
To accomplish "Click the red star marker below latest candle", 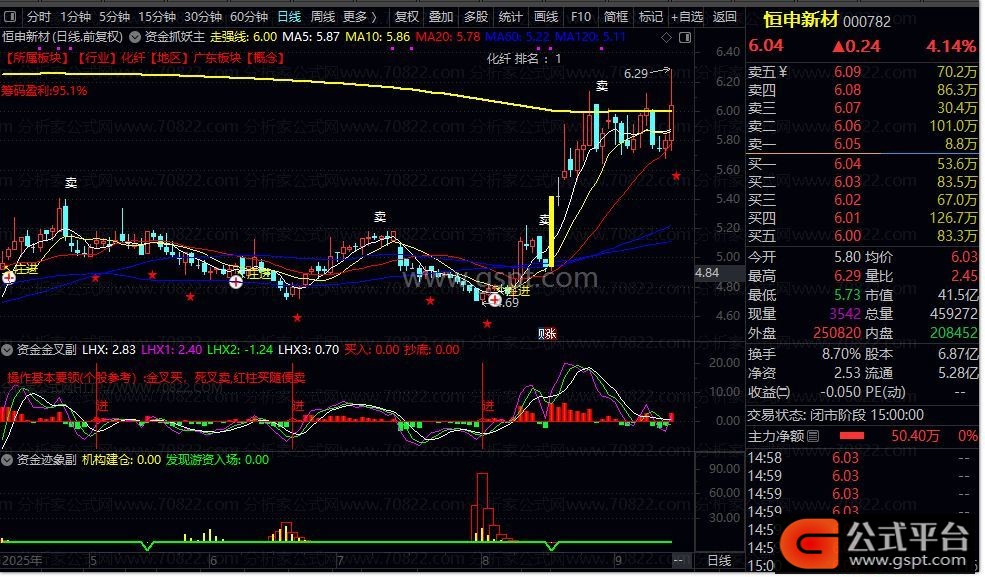I will (x=677, y=176).
